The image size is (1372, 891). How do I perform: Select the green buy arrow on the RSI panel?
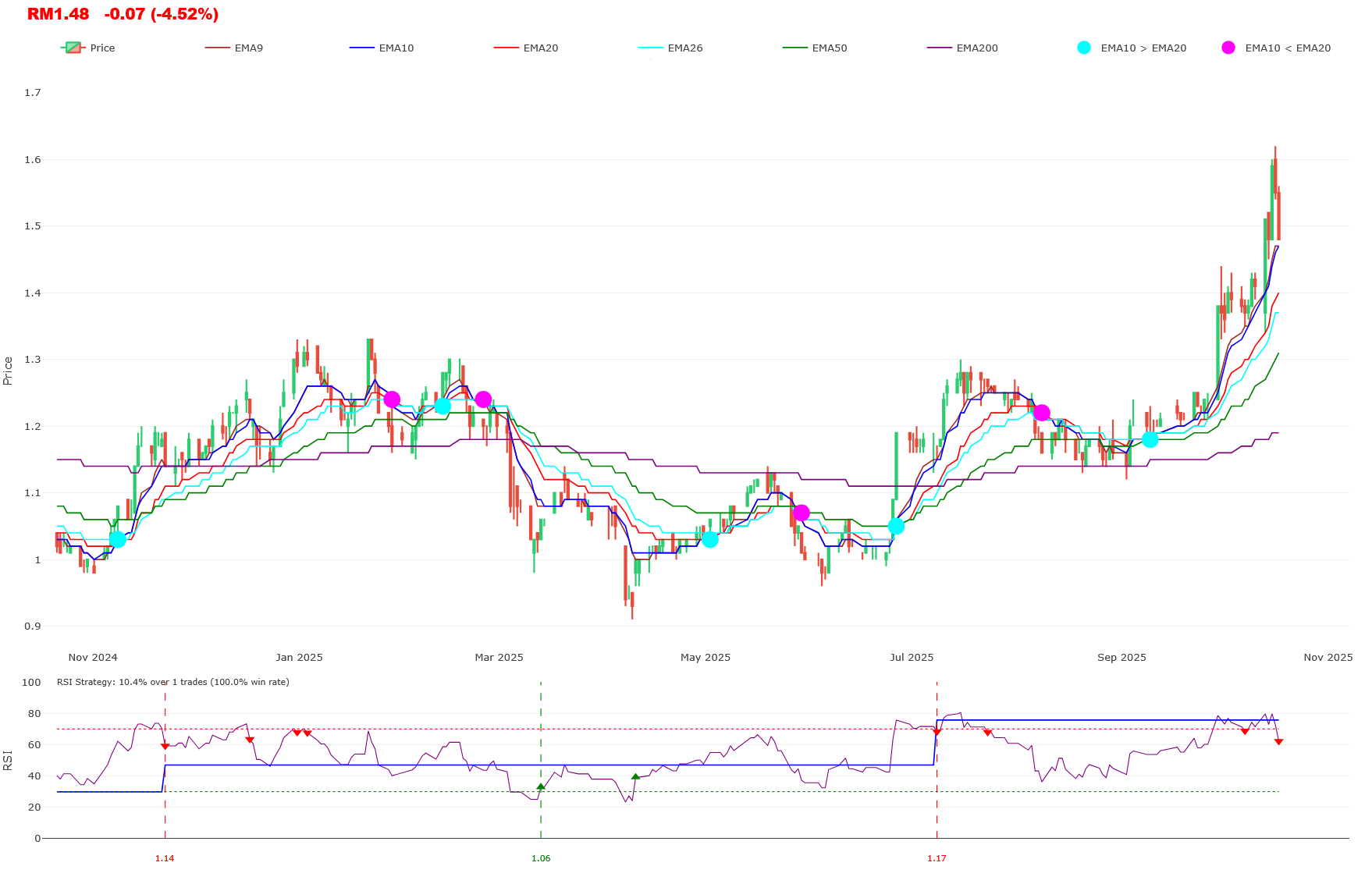pos(540,786)
